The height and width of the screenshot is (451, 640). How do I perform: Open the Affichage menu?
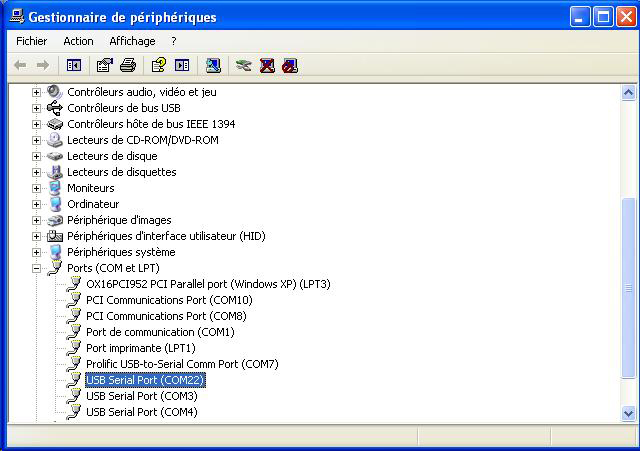132,41
